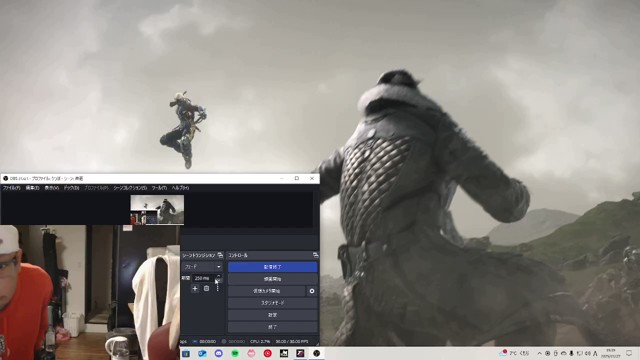The height and width of the screenshot is (360, 640).
Task: Undock the Scene Transitions panel icon
Action: 220,255
